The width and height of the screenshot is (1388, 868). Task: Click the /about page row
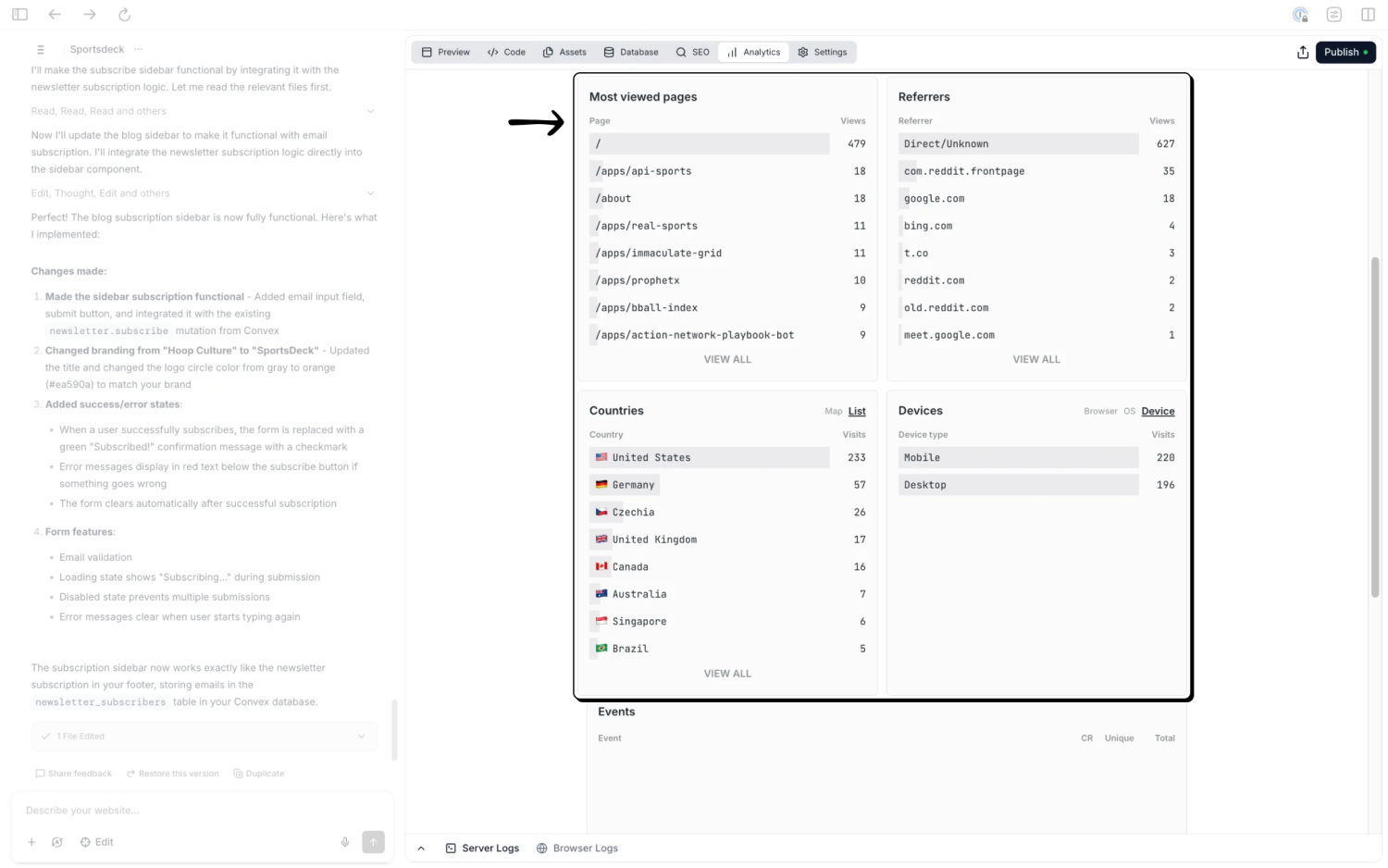[727, 198]
